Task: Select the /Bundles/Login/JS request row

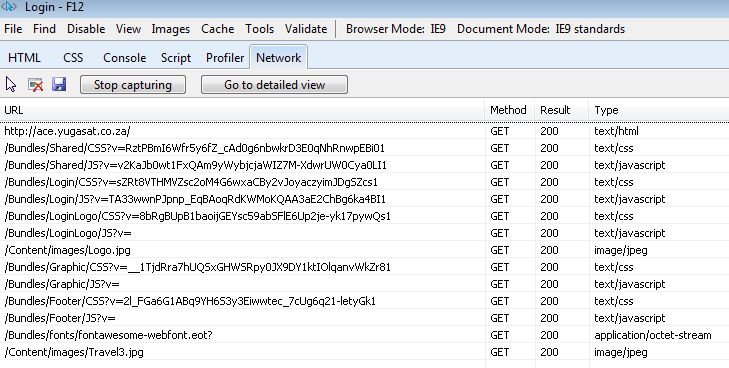Action: 364,199
